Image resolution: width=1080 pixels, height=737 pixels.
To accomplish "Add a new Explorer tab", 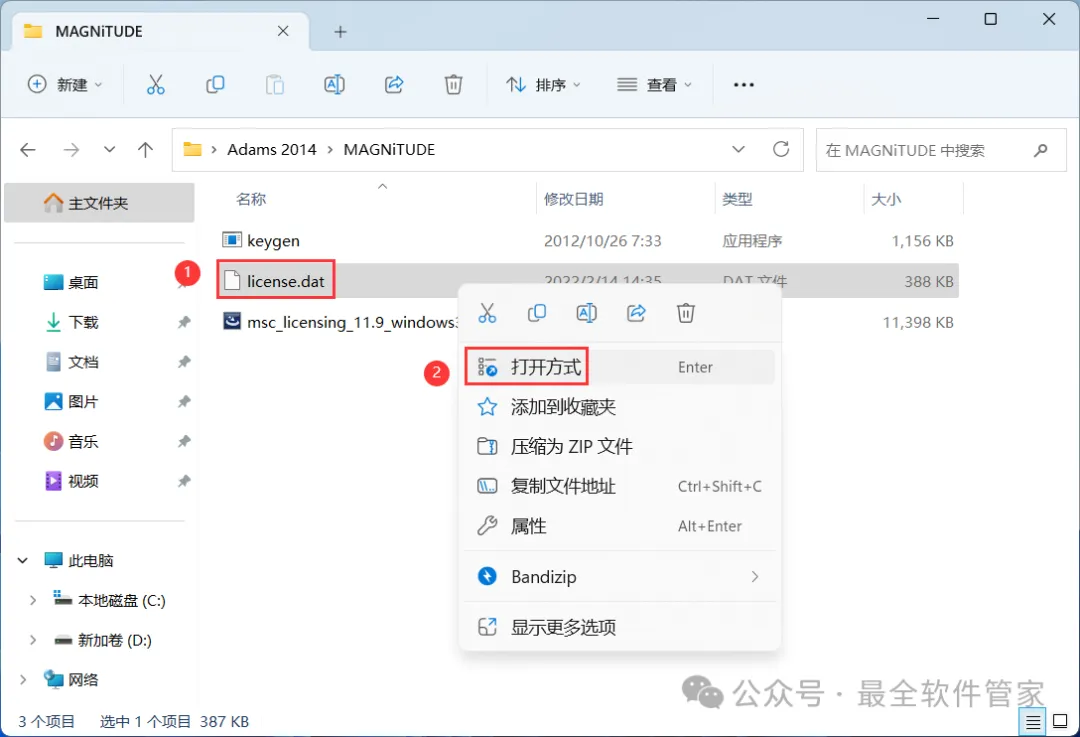I will coord(340,32).
